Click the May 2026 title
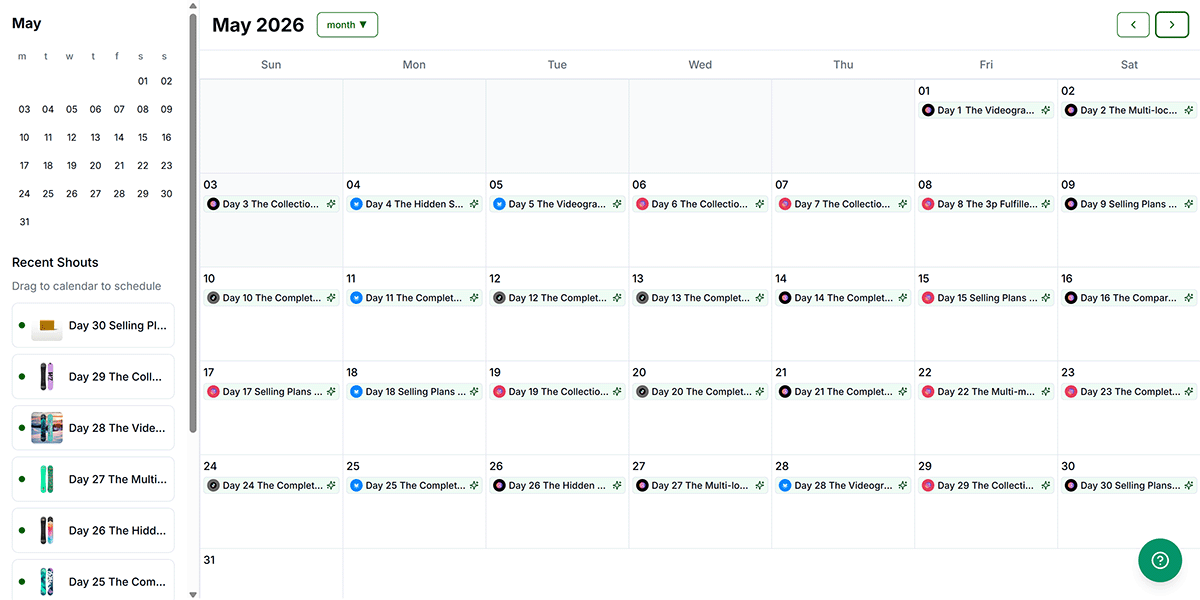Viewport: 1200px width, 600px height. click(x=258, y=25)
